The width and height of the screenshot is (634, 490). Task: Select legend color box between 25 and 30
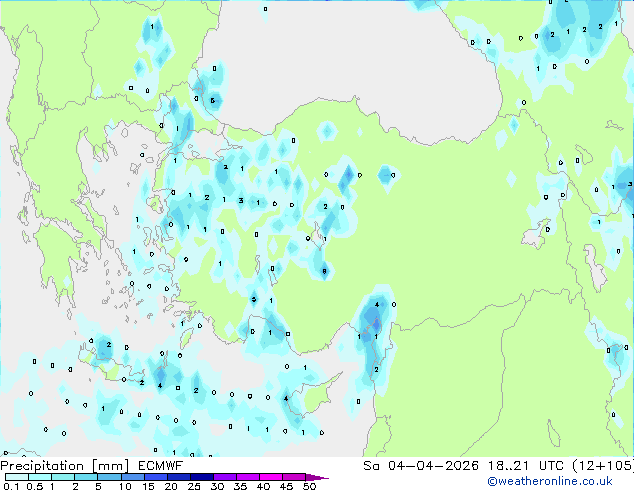tap(201, 477)
